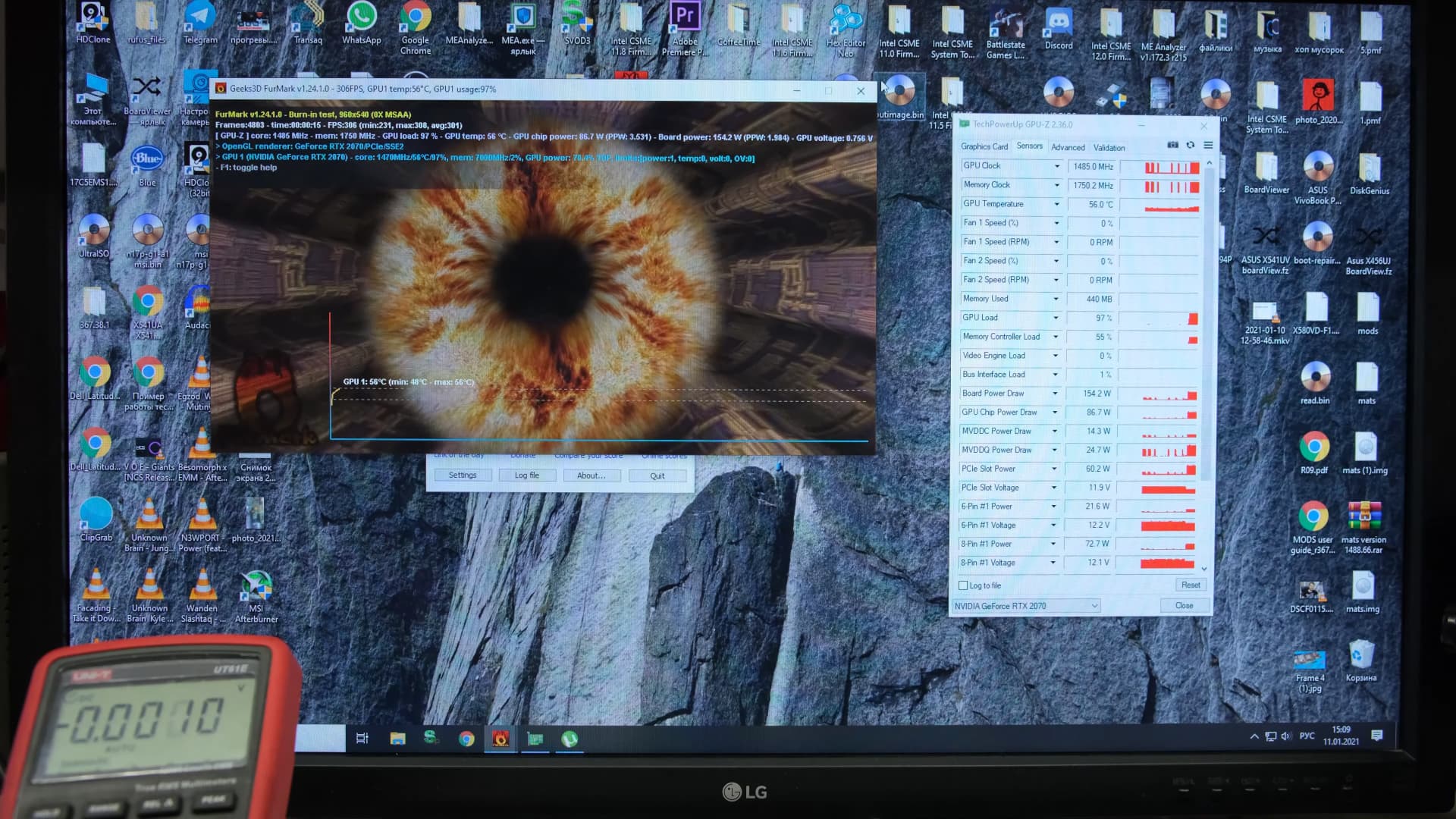Click the FurMark Log file button
The image size is (1456, 819).
[x=526, y=475]
